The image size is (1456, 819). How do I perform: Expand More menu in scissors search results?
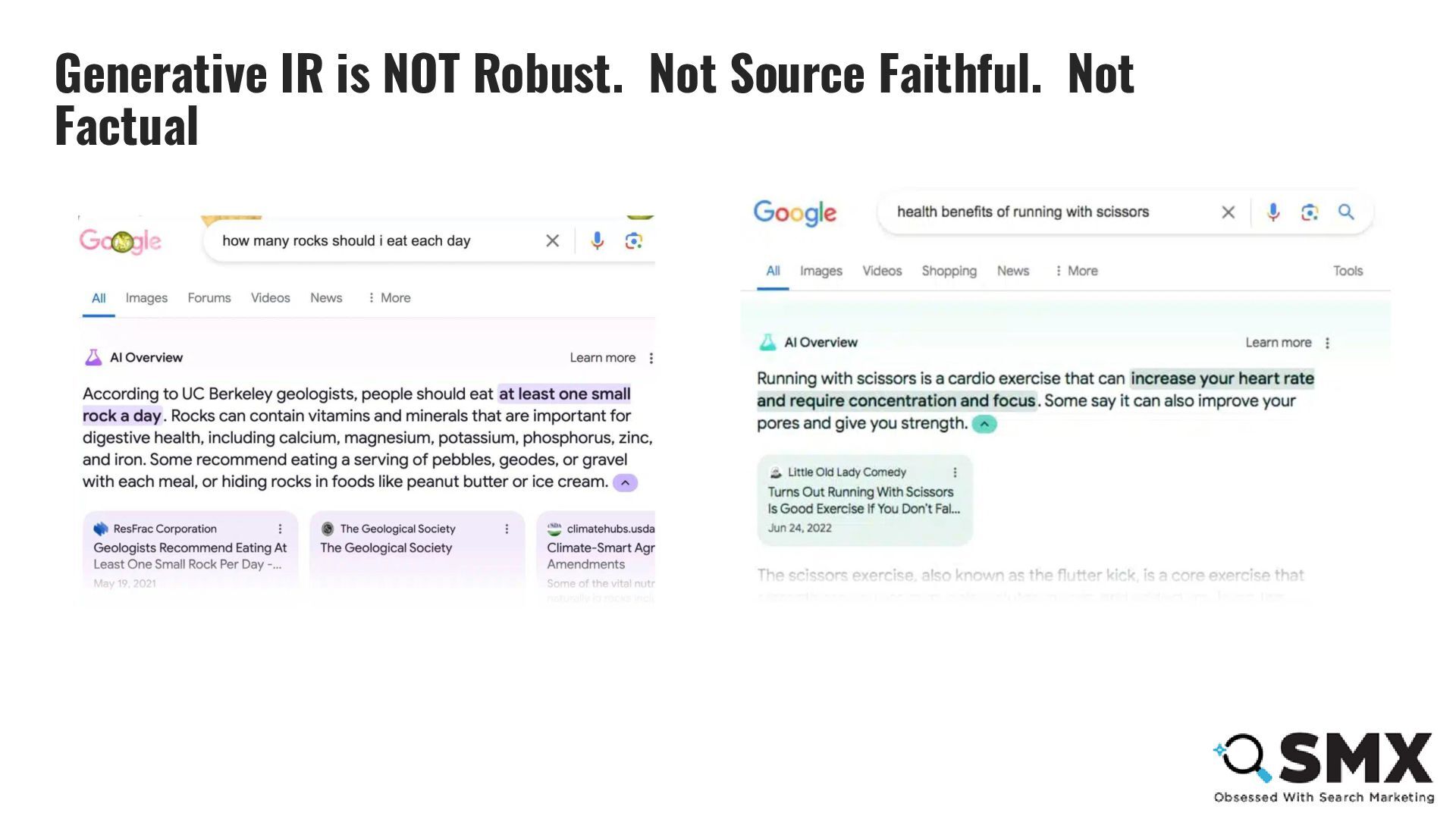1077,271
